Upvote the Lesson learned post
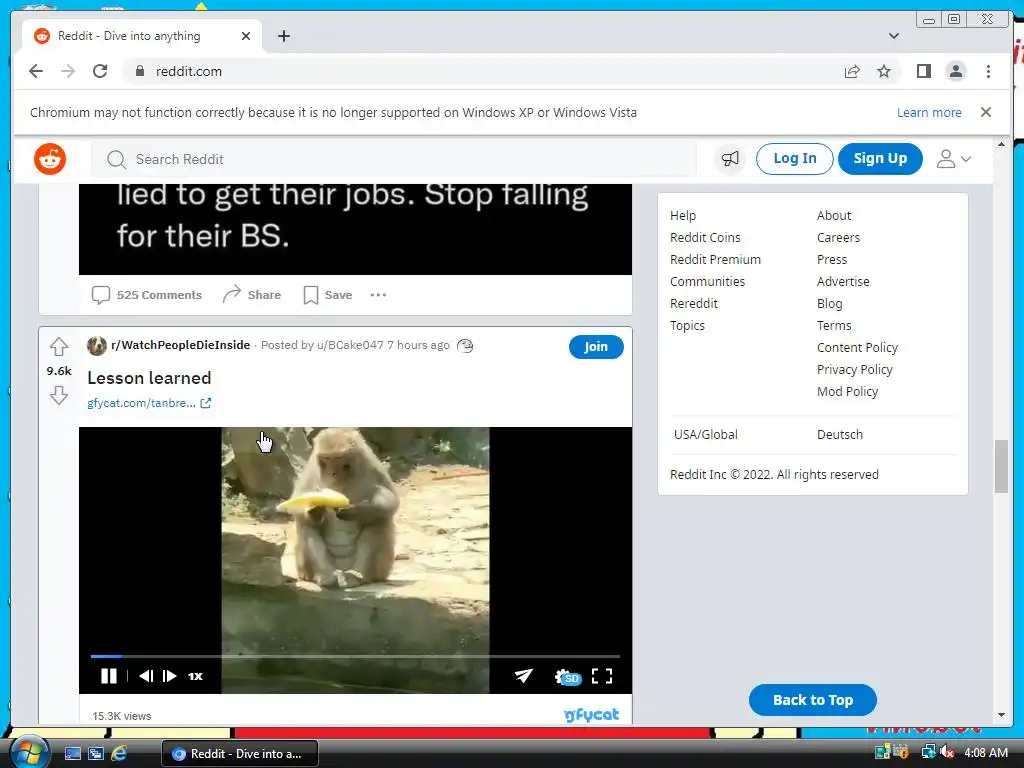Image resolution: width=1024 pixels, height=768 pixels. click(x=59, y=347)
